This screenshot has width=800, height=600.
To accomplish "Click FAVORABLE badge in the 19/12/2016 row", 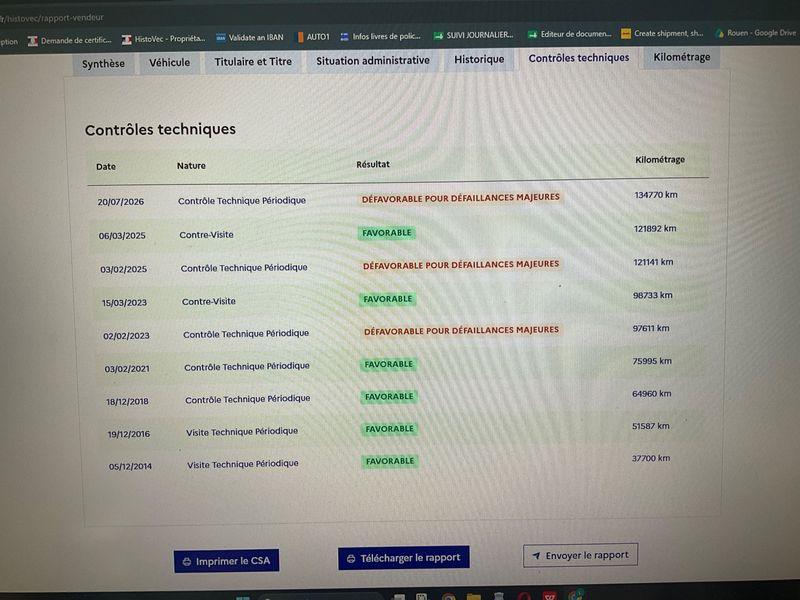I will (x=390, y=429).
